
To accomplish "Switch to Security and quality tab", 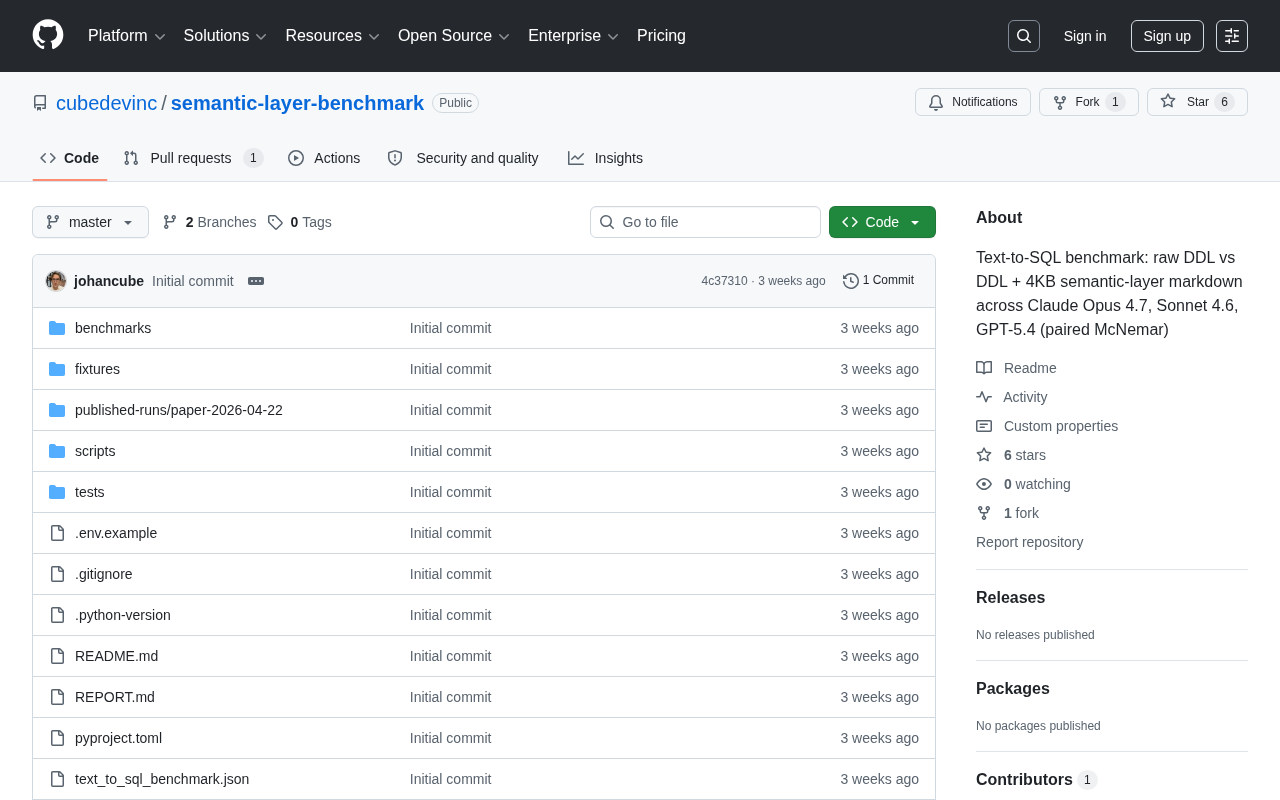I will pyautogui.click(x=463, y=158).
